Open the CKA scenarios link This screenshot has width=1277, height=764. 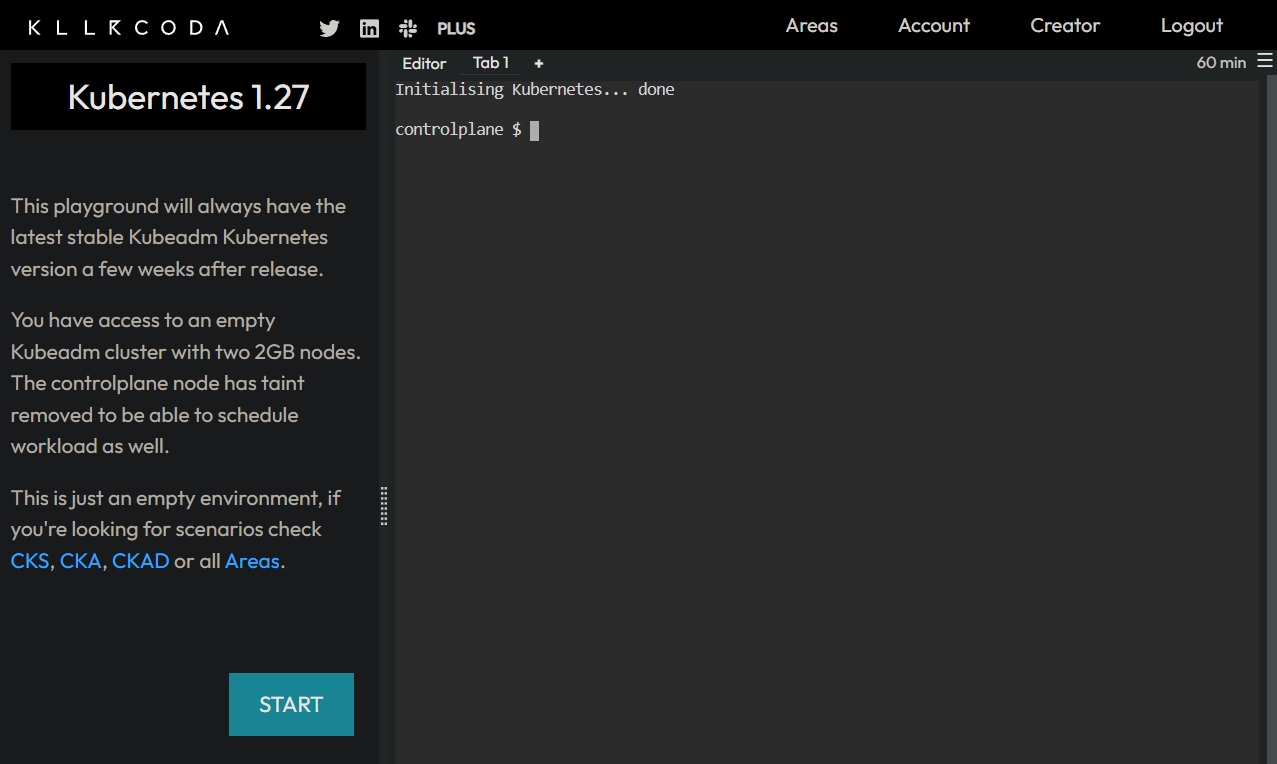point(80,561)
